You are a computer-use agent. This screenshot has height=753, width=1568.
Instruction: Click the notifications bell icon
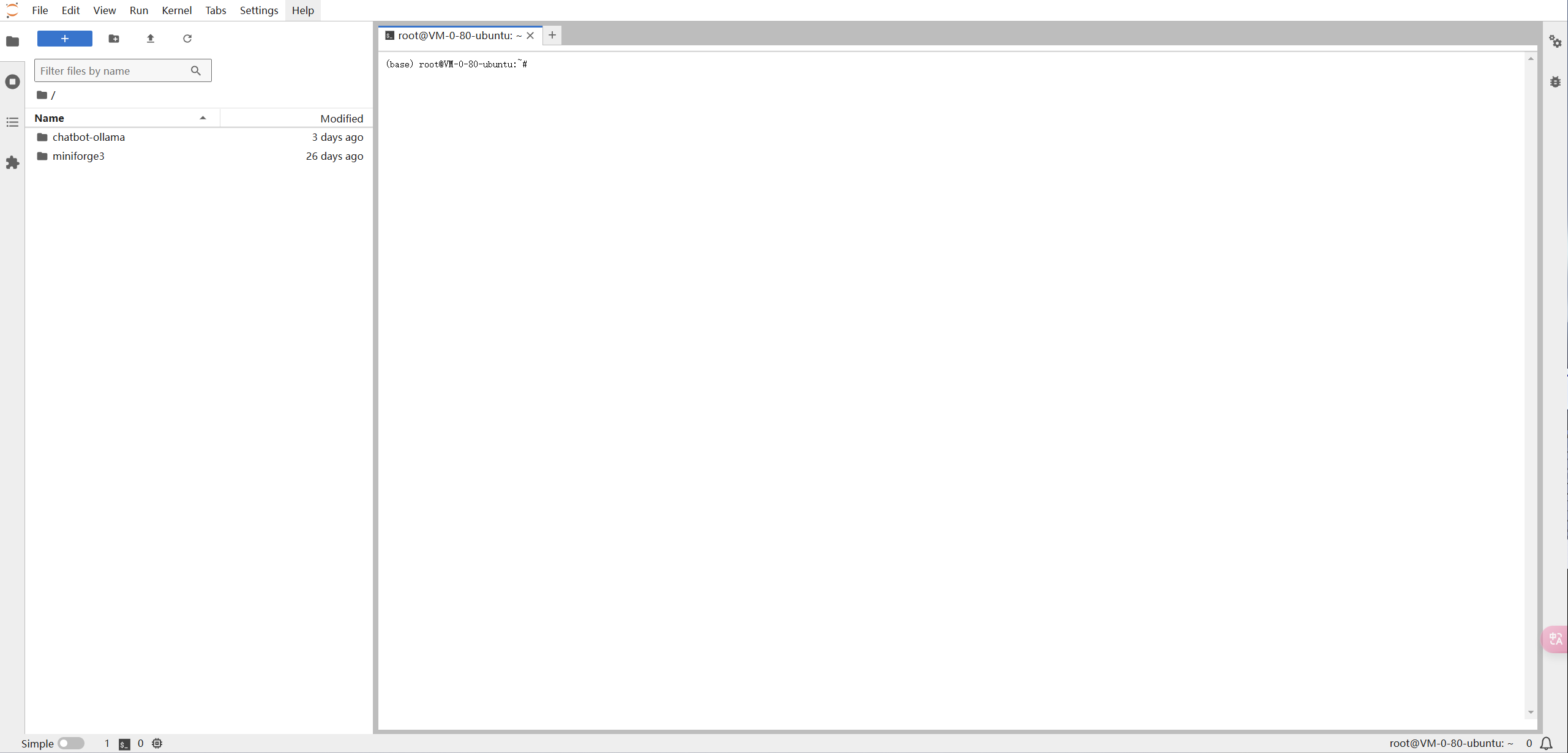point(1547,743)
